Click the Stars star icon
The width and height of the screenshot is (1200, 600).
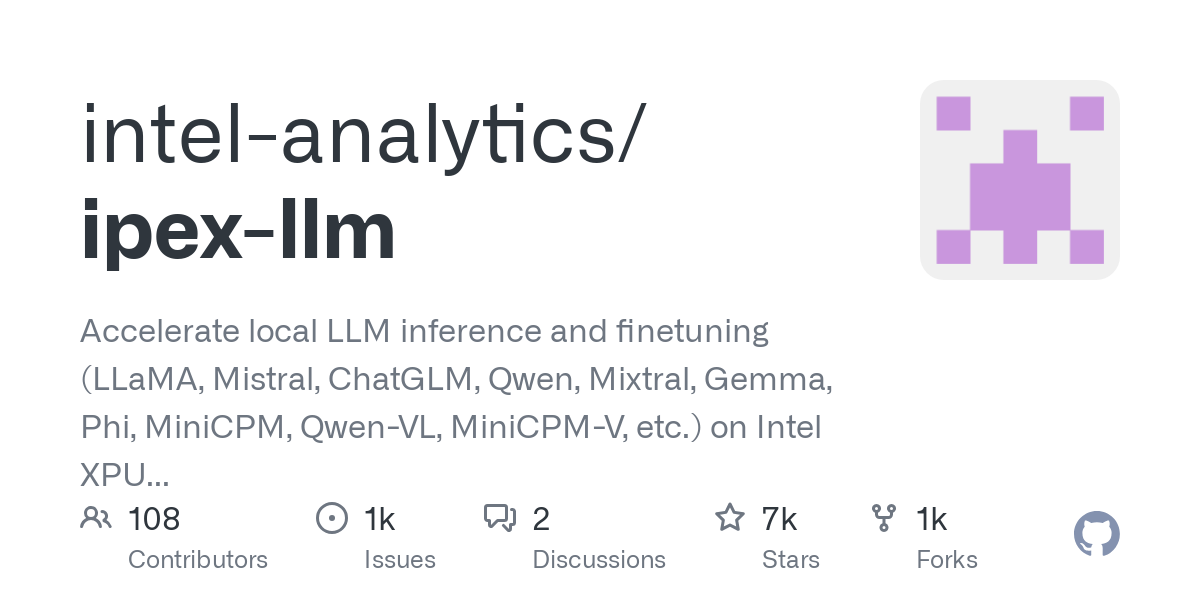tap(729, 518)
